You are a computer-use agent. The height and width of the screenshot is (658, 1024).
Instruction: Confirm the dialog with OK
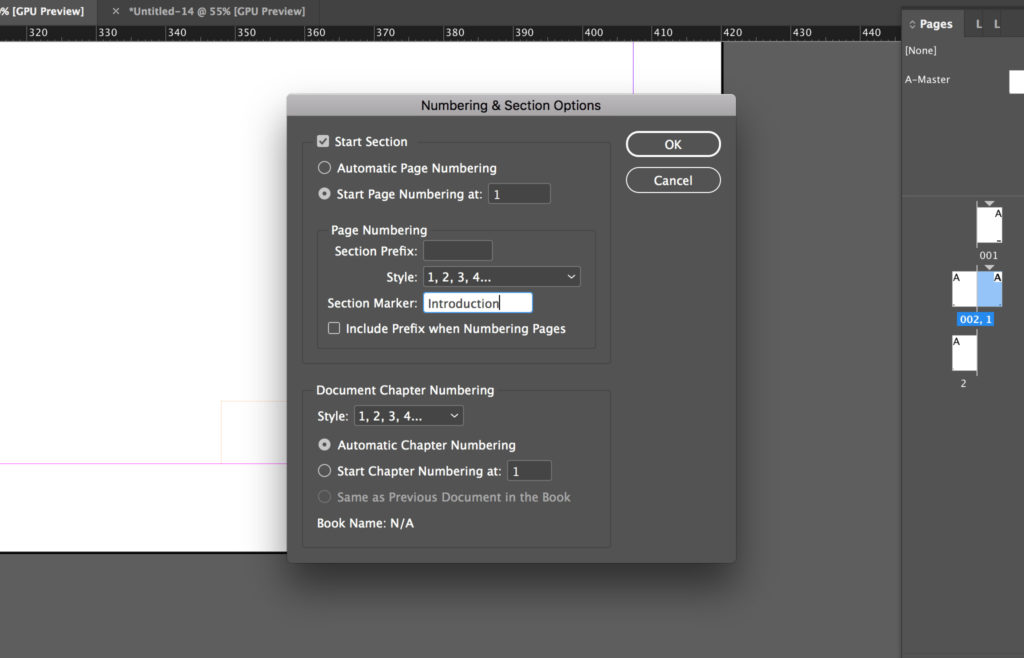[x=672, y=143]
